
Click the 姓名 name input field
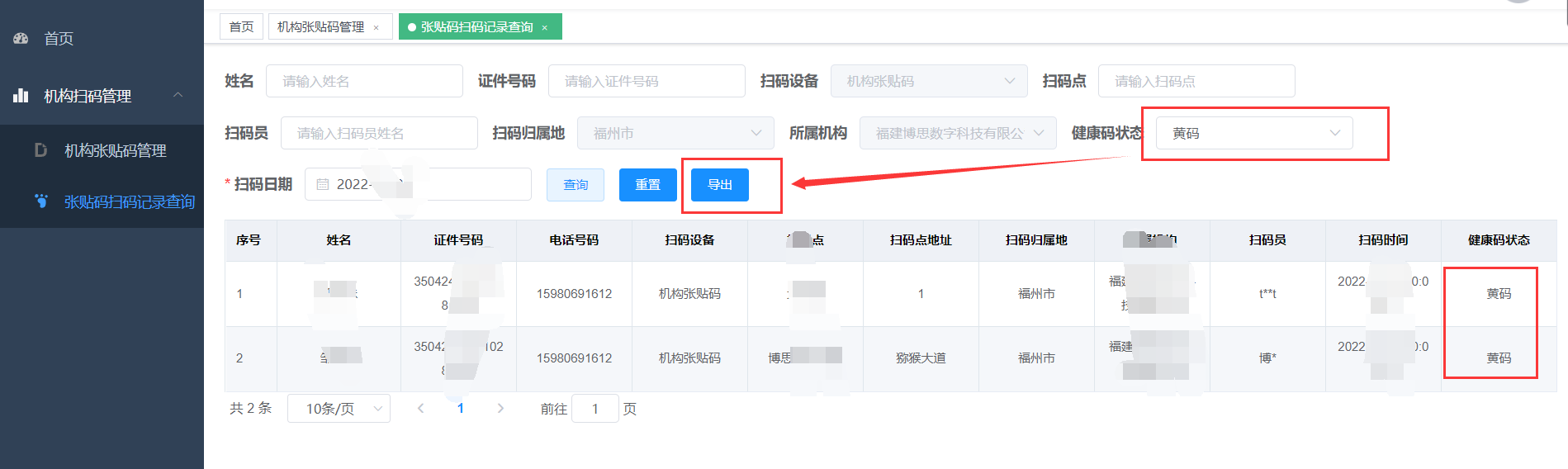coord(364,81)
